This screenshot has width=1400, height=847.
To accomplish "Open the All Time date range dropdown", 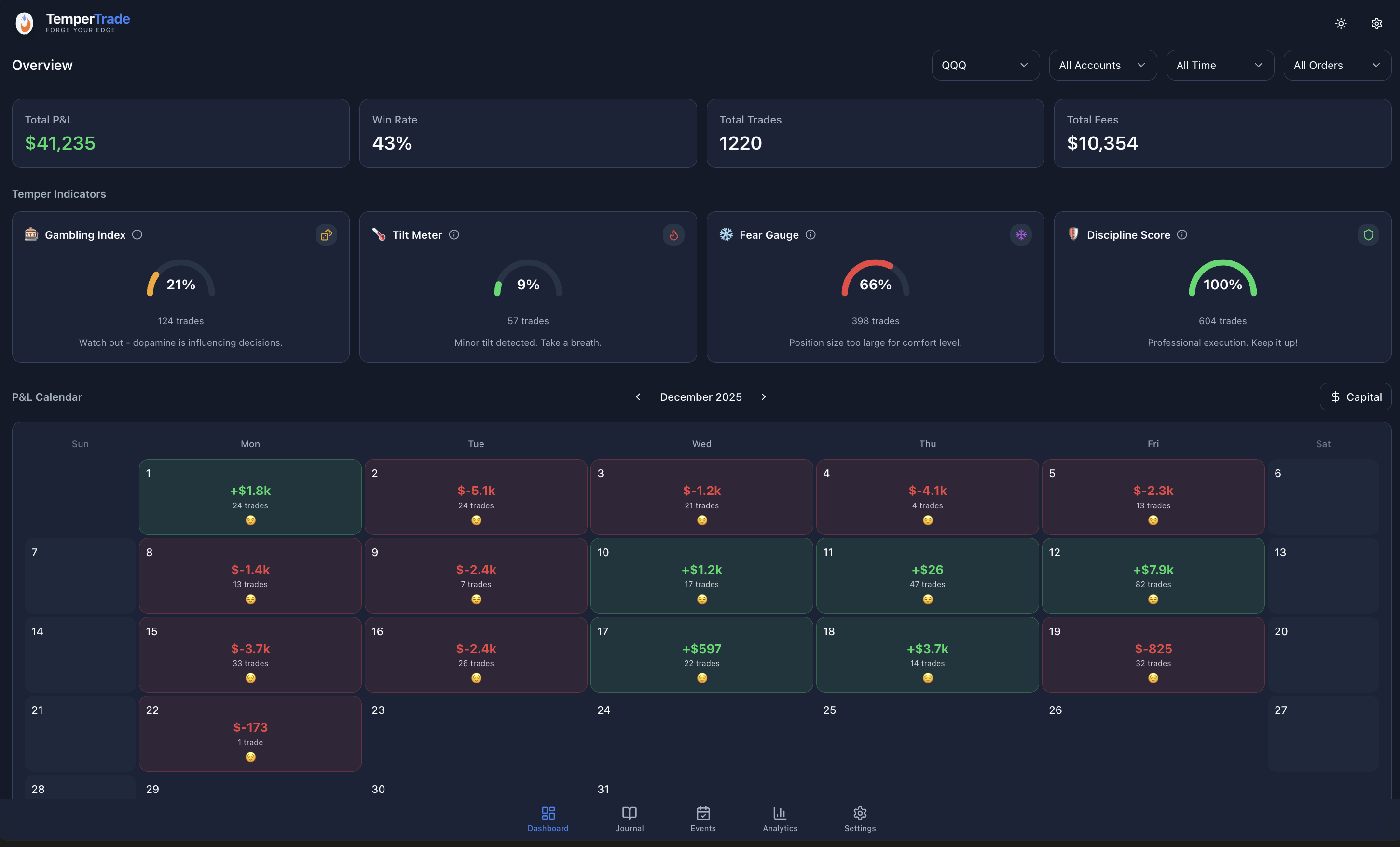I will [x=1220, y=65].
